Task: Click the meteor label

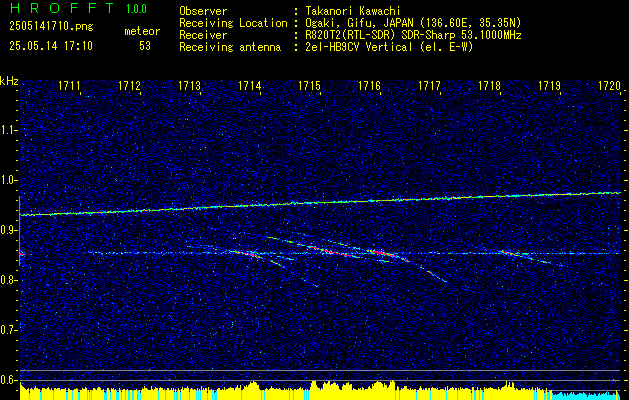Action: (x=142, y=31)
